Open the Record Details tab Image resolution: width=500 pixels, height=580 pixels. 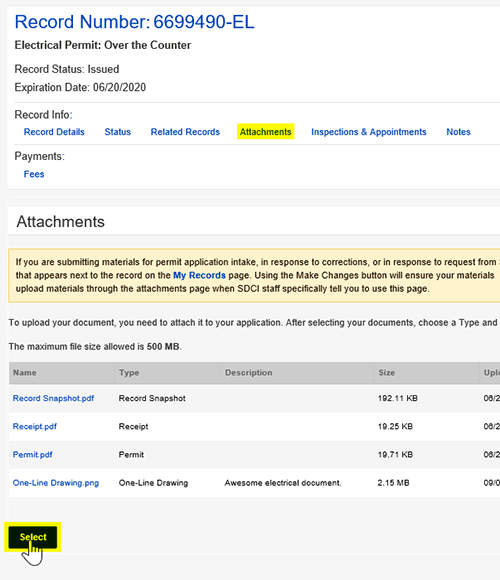click(54, 132)
